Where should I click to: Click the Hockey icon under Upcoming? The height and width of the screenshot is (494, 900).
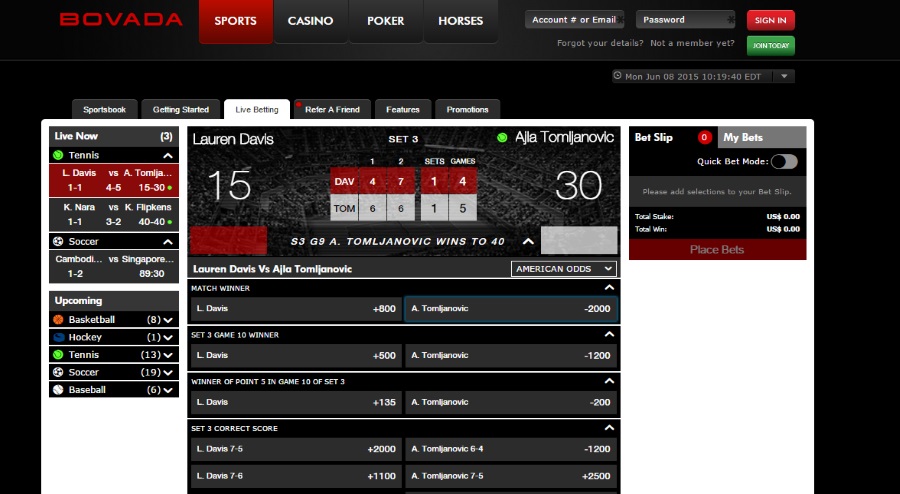pyautogui.click(x=58, y=337)
